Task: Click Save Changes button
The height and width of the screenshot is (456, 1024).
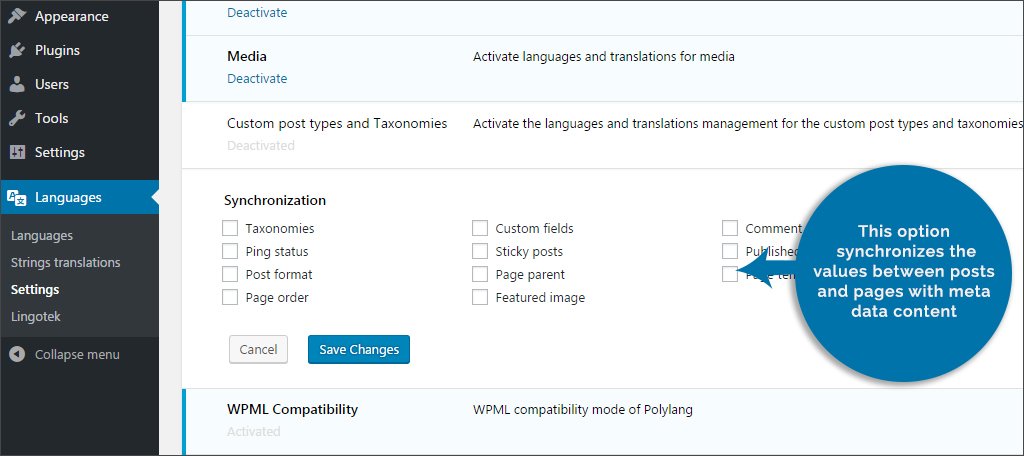Action: tap(359, 350)
